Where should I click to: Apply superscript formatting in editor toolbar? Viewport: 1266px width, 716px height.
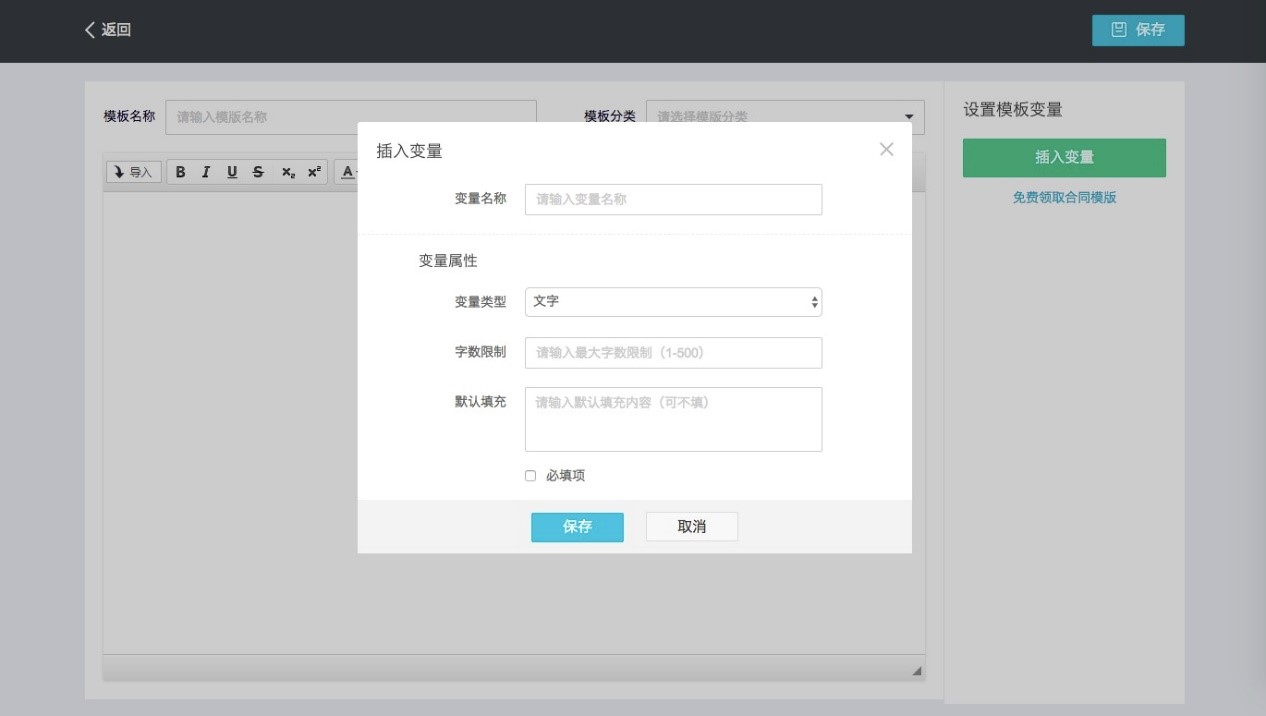pyautogui.click(x=314, y=172)
